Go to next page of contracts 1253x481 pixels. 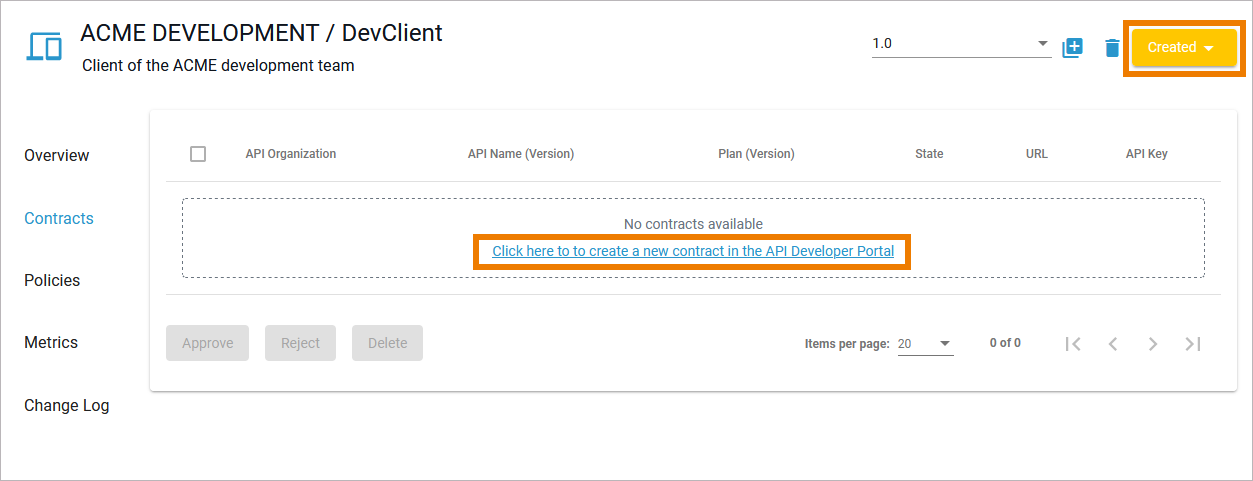coord(1153,344)
